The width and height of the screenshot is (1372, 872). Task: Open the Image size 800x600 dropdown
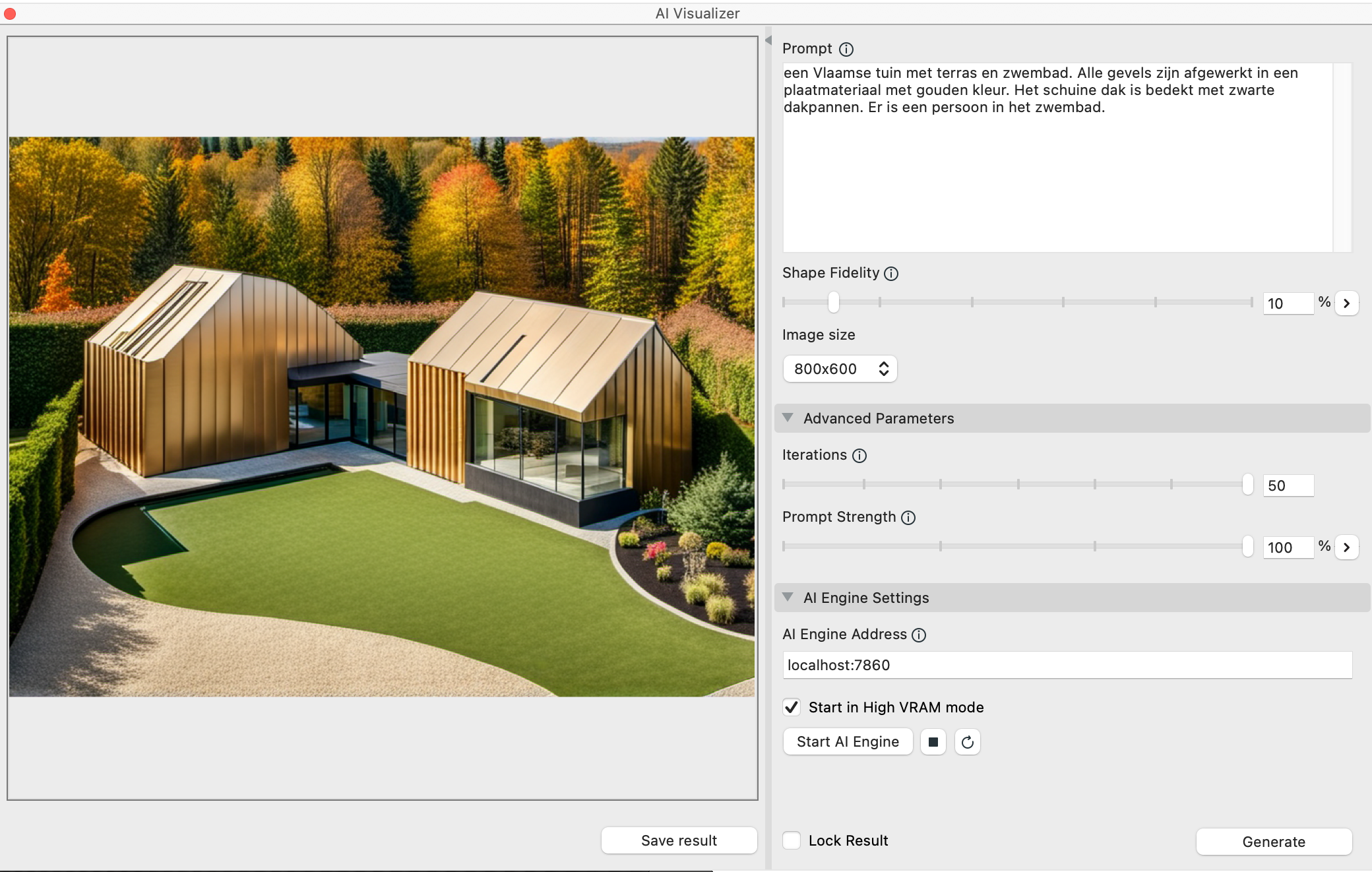pos(840,369)
